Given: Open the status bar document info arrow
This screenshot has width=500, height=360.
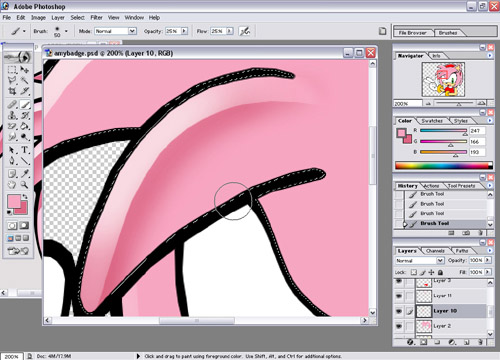Looking at the screenshot, I should pyautogui.click(x=138, y=356).
